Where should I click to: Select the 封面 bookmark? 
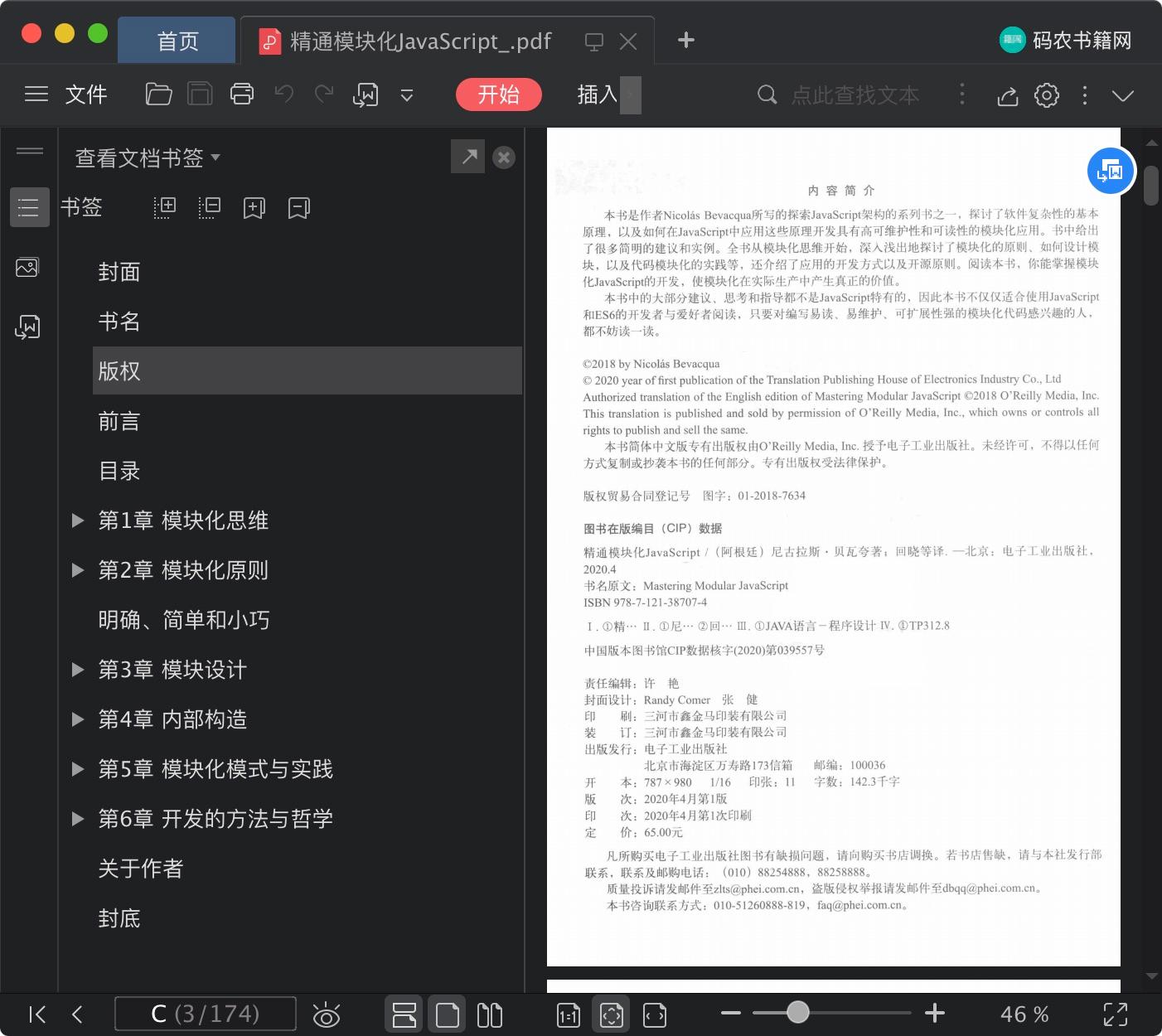click(307, 272)
